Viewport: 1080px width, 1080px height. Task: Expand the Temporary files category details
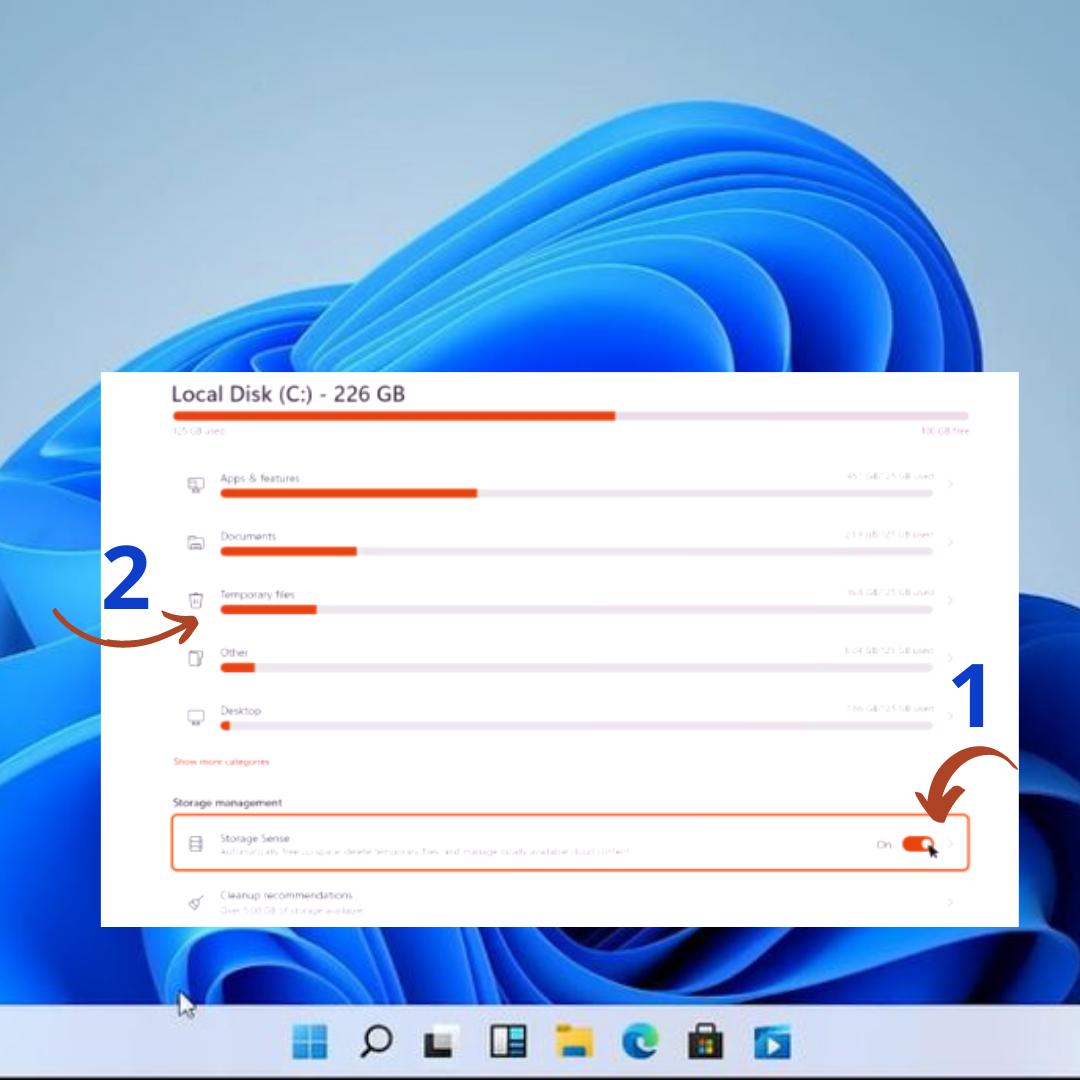tap(950, 601)
